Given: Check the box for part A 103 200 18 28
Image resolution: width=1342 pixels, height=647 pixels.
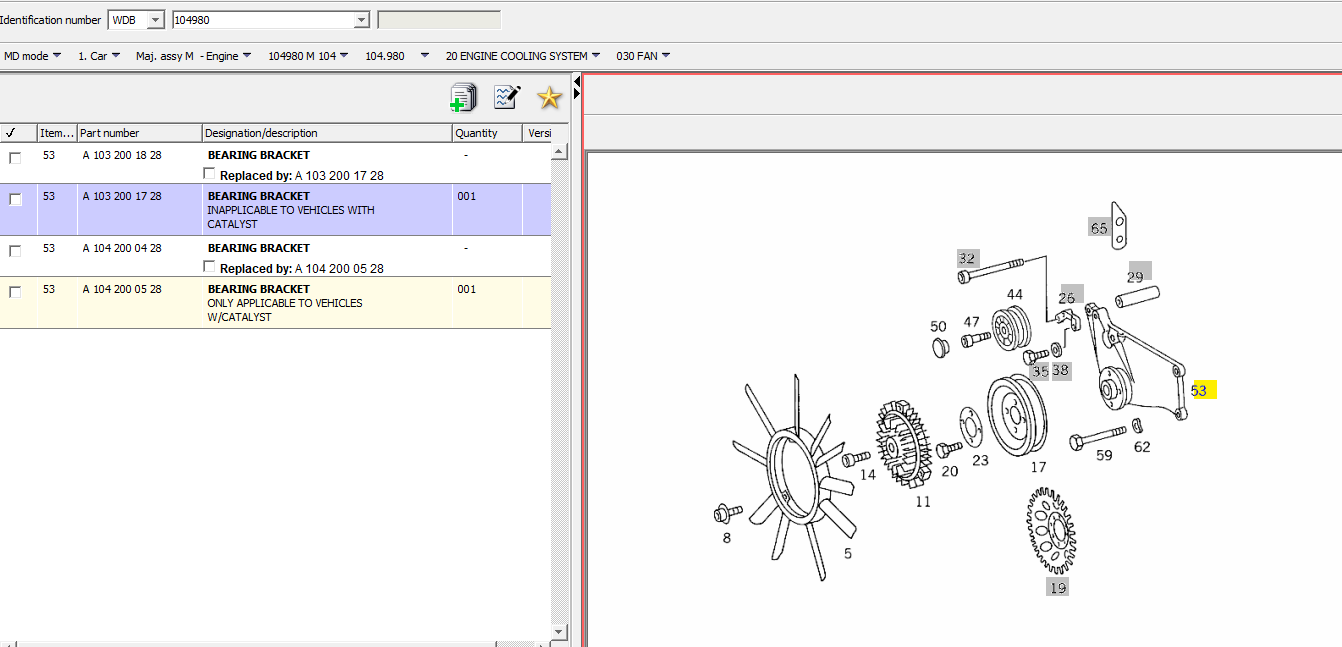Looking at the screenshot, I should pos(15,158).
